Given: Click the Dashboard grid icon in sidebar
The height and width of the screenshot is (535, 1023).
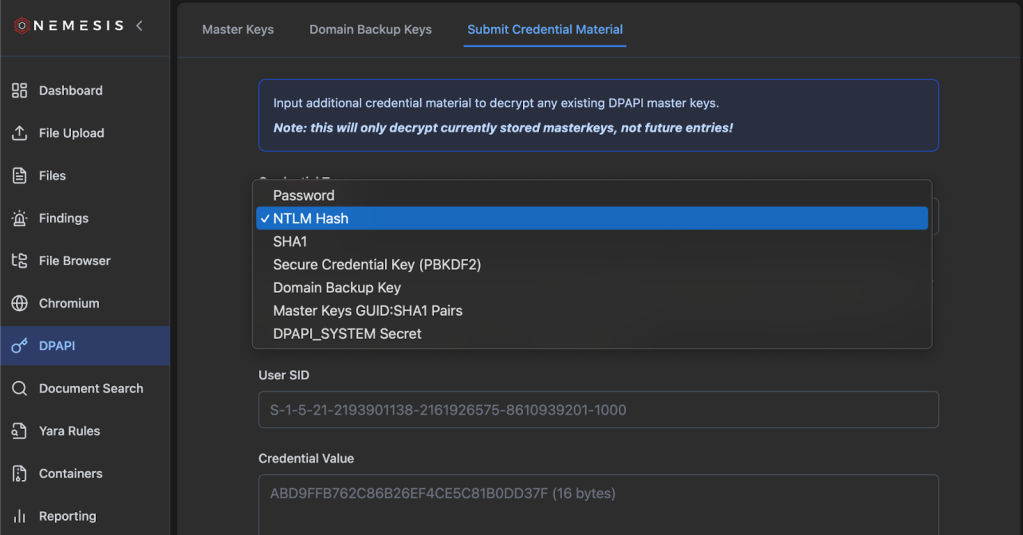Looking at the screenshot, I should [x=19, y=91].
